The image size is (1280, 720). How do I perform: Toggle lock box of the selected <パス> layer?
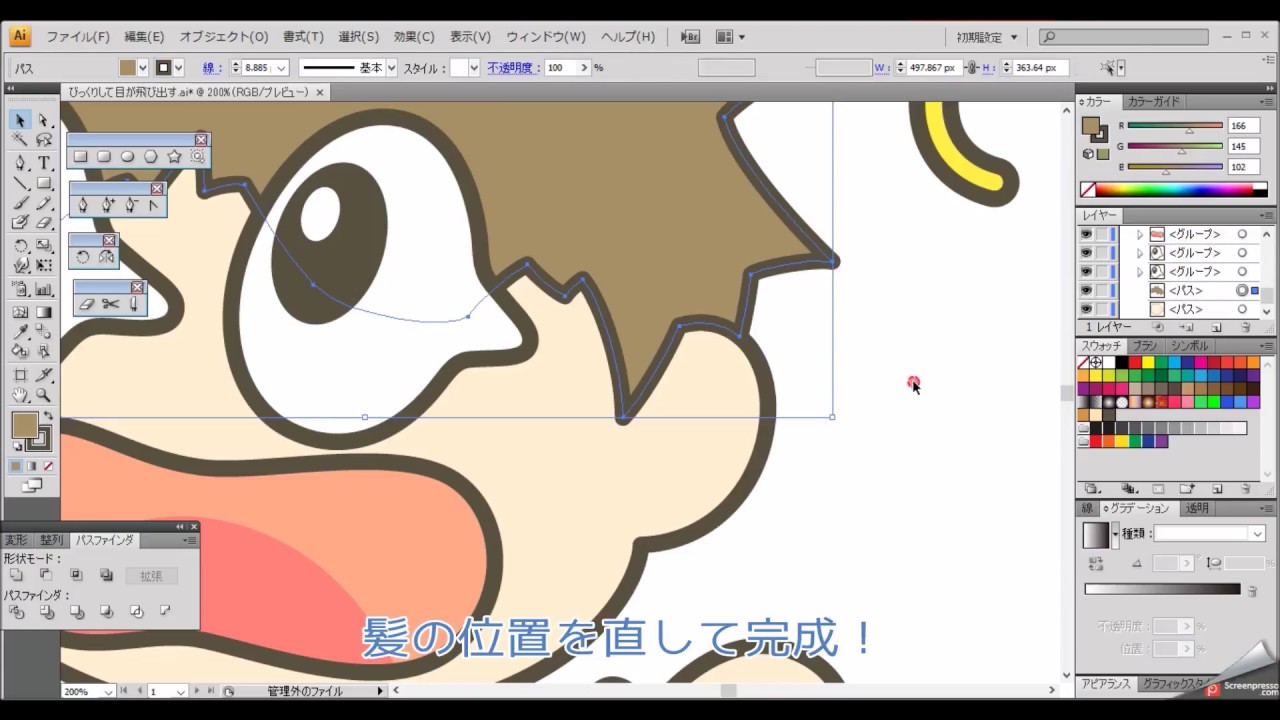[x=1102, y=290]
